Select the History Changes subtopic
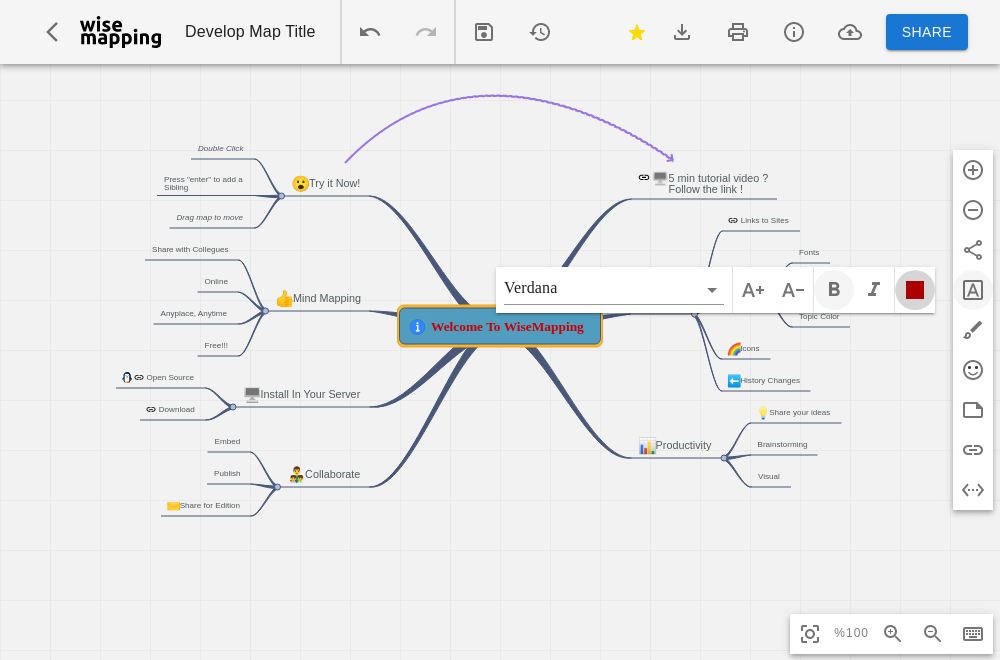Screen dimensions: 1000x660 pos(770,381)
